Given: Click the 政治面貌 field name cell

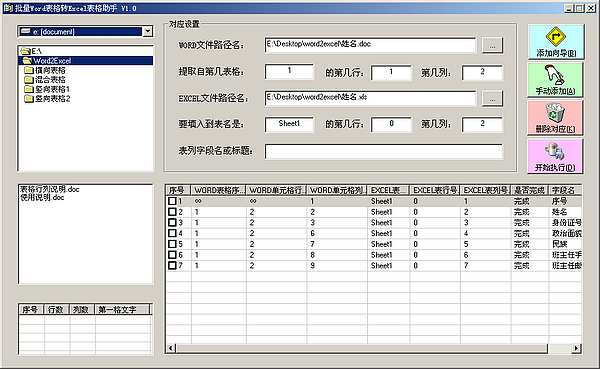Looking at the screenshot, I should click(566, 233).
